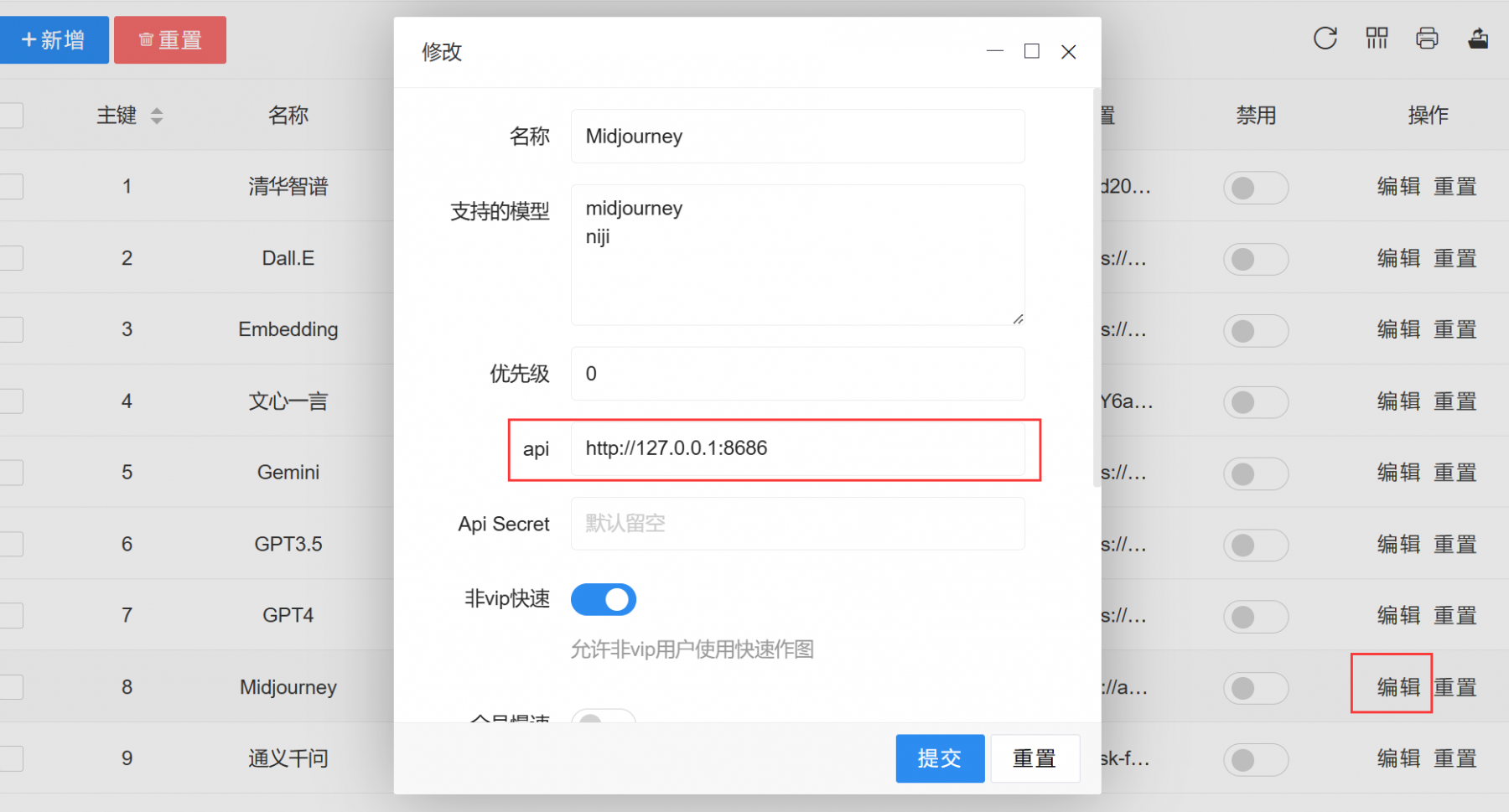This screenshot has height=812, width=1509.
Task: Click 编辑 link for Dall.E row
Action: tap(1398, 258)
